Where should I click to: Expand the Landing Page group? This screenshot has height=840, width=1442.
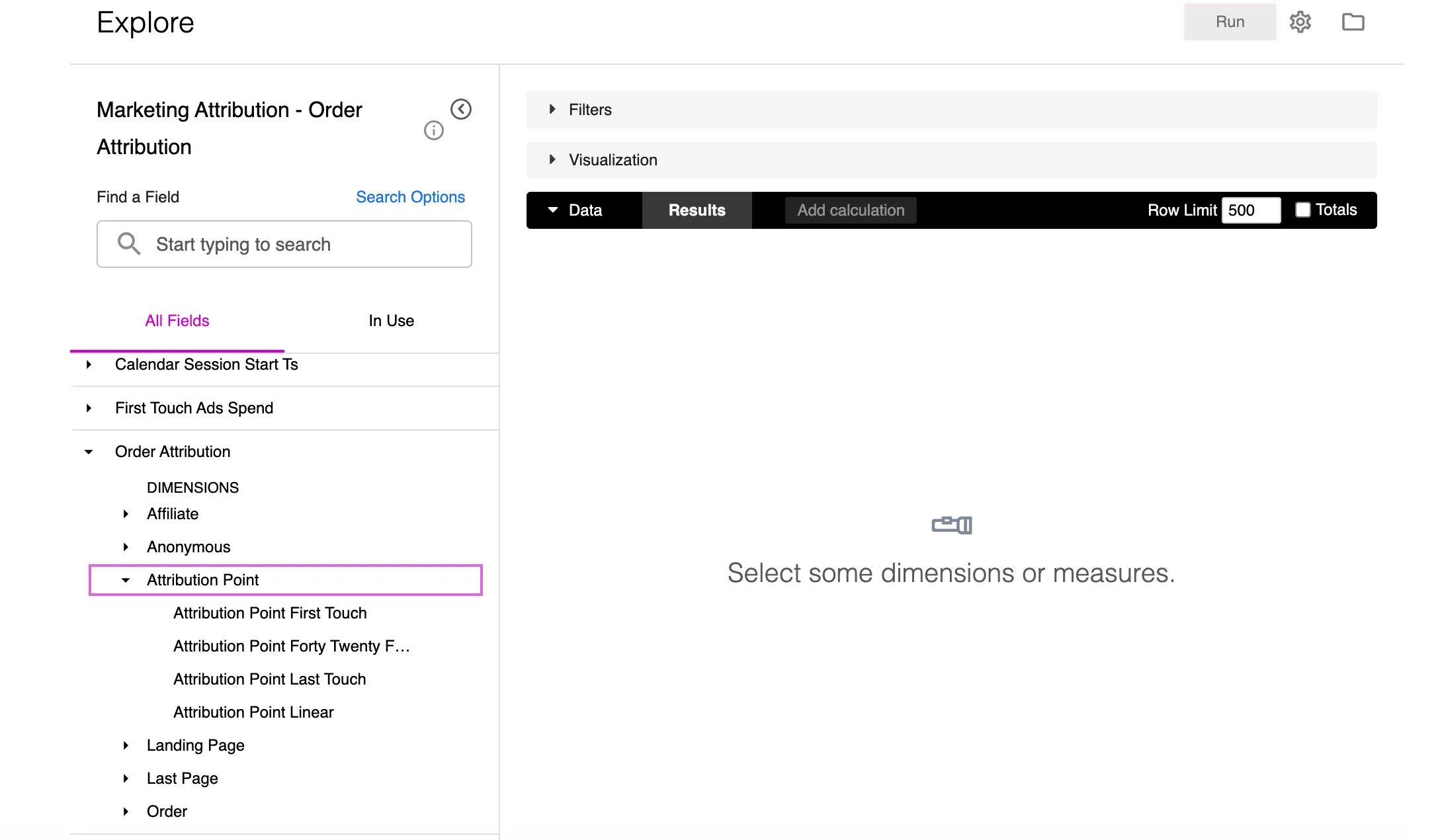coord(126,745)
